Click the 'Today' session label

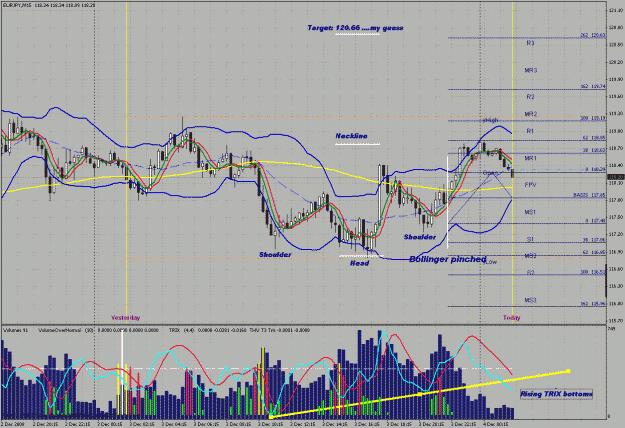point(511,318)
